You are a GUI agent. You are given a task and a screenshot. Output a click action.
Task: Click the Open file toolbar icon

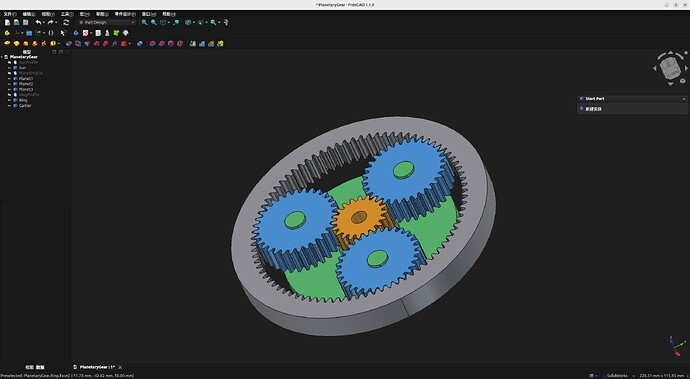[16, 22]
